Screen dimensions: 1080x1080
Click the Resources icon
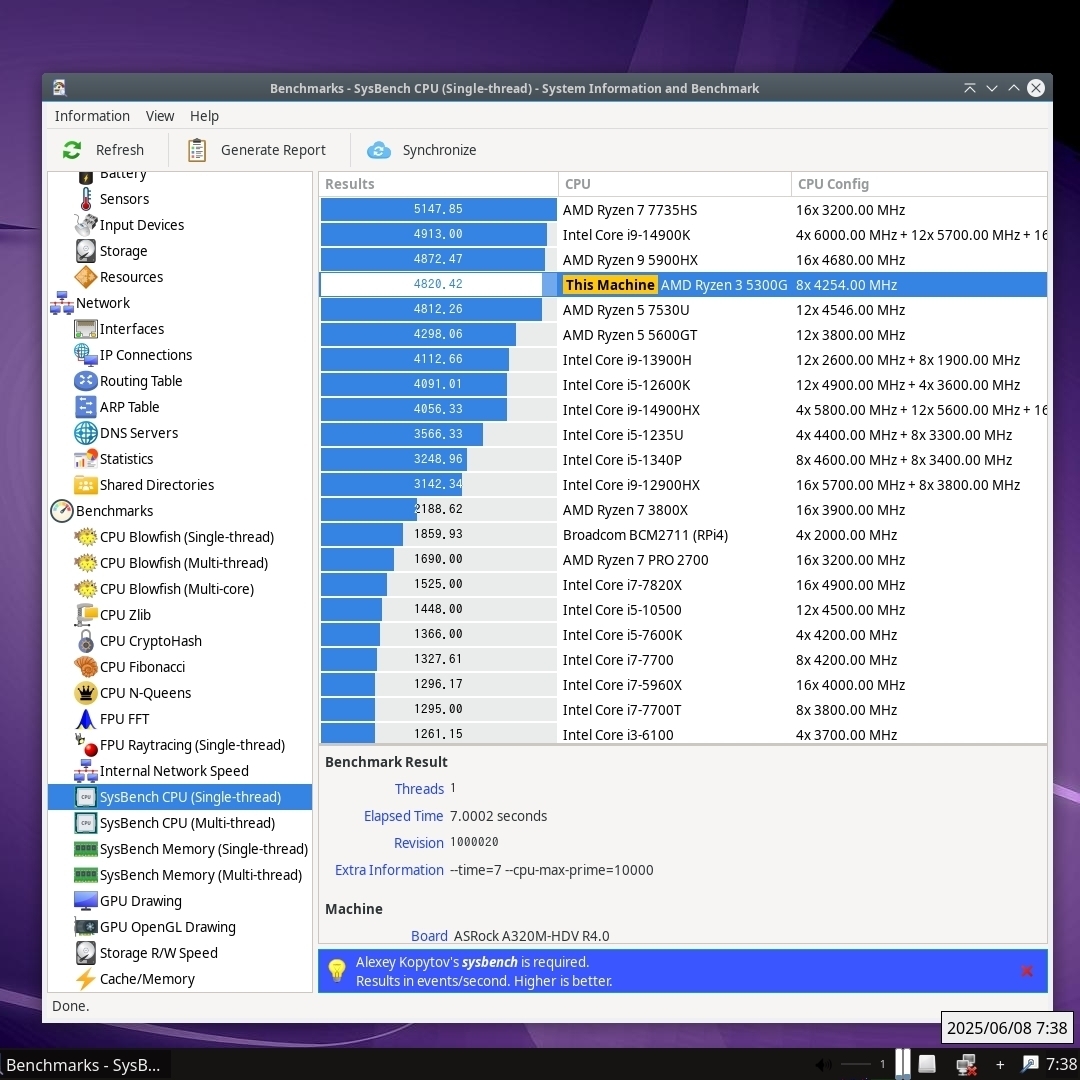(x=85, y=277)
